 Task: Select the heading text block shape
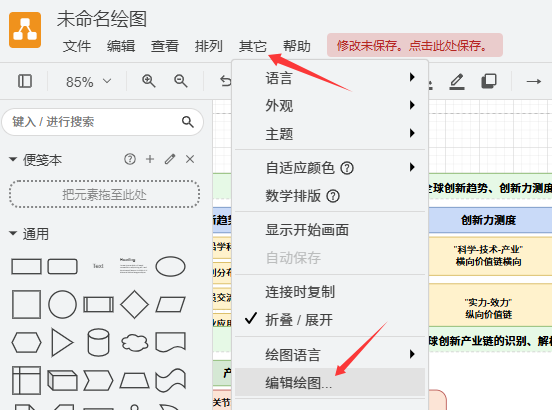coord(133,266)
